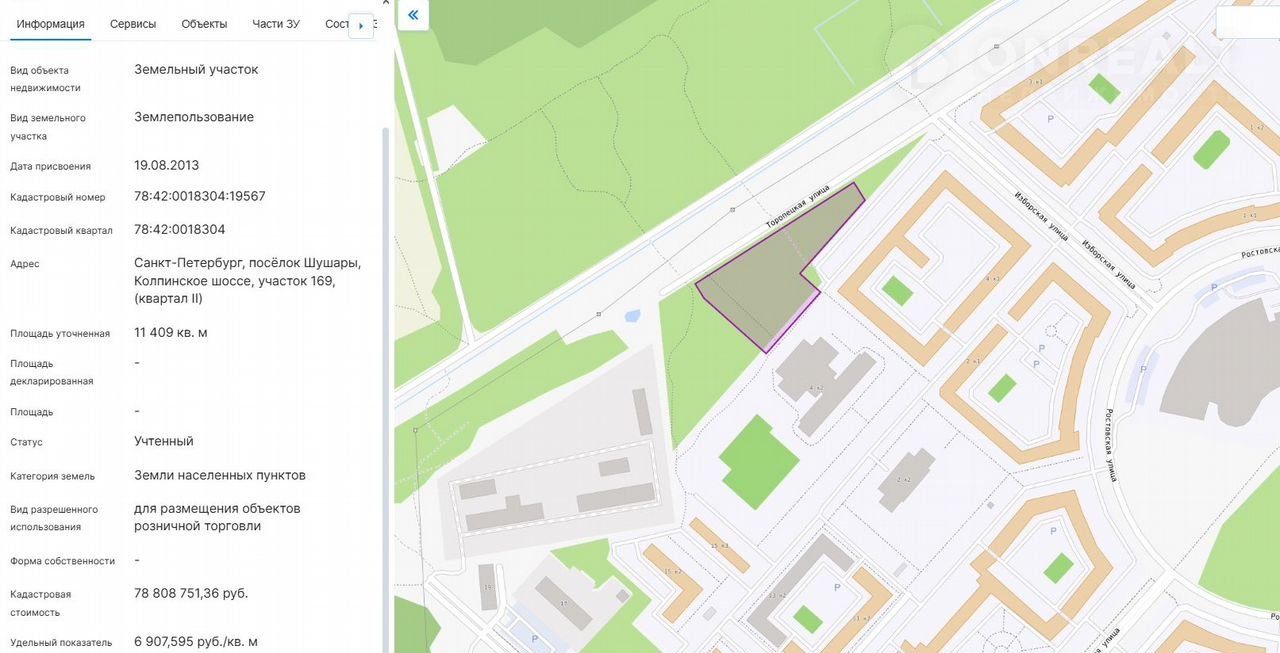Screen dimensions: 1280x653
Task: Click cadastral number 78:42:0018304:19567
Action: 200,197
